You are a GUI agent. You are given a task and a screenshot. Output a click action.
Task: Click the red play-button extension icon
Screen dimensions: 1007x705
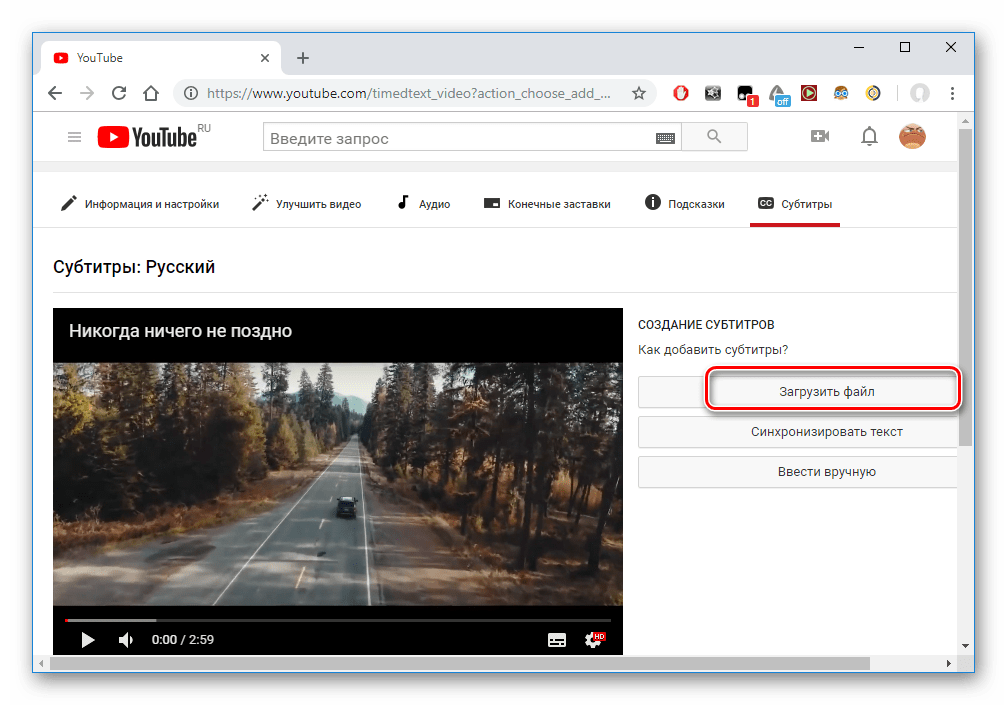coord(809,93)
